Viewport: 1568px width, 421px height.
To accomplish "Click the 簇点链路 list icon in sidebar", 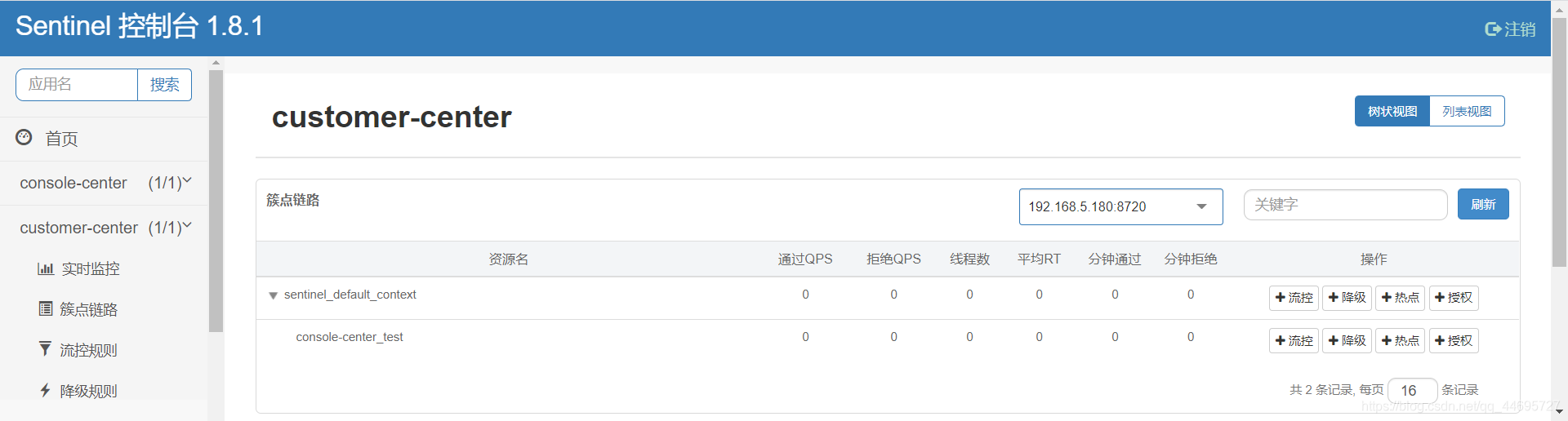I will [x=46, y=308].
